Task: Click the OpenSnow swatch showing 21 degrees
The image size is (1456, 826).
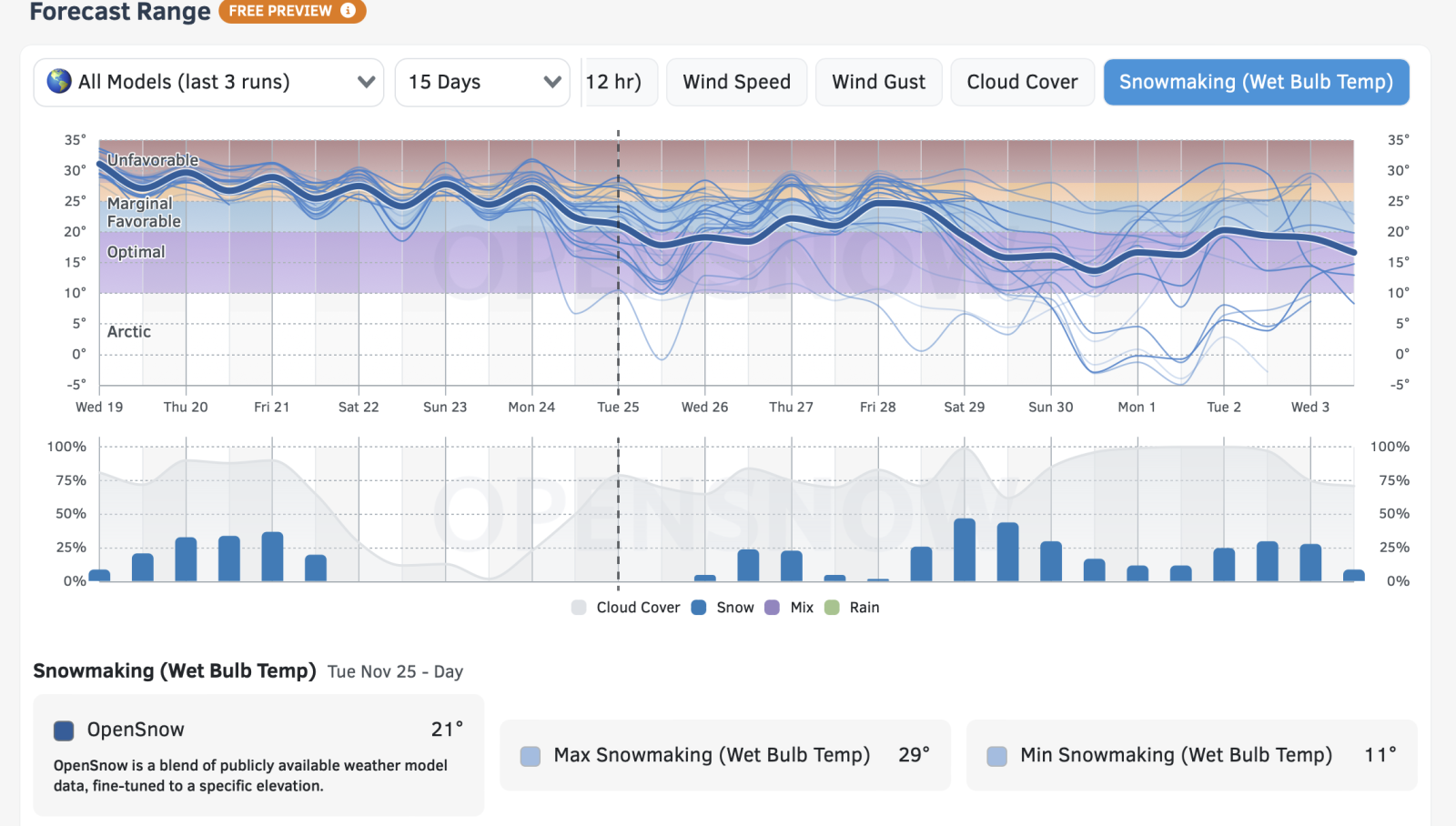Action: point(64,729)
